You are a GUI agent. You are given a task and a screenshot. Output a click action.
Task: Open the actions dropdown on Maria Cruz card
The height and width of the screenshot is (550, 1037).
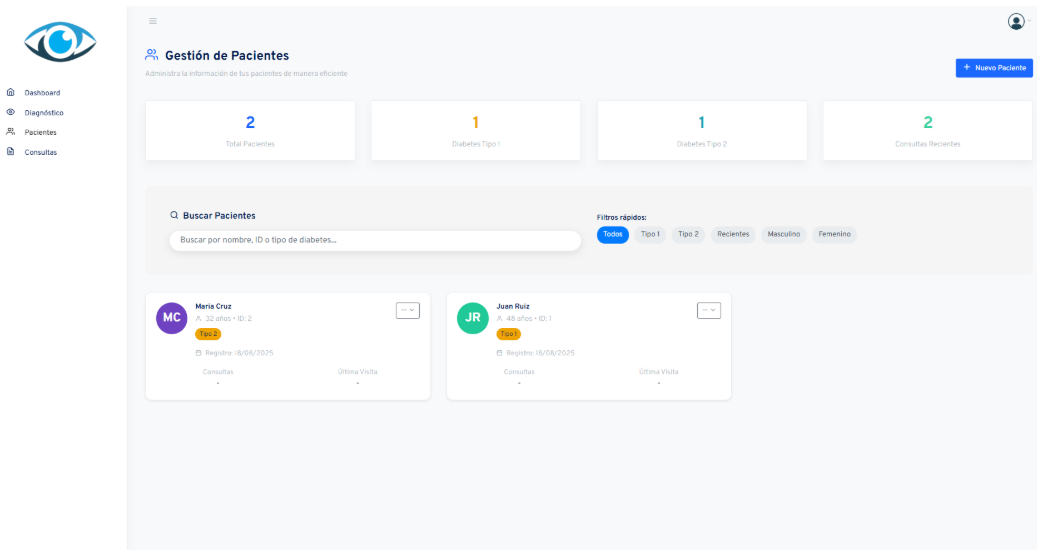[x=407, y=310]
